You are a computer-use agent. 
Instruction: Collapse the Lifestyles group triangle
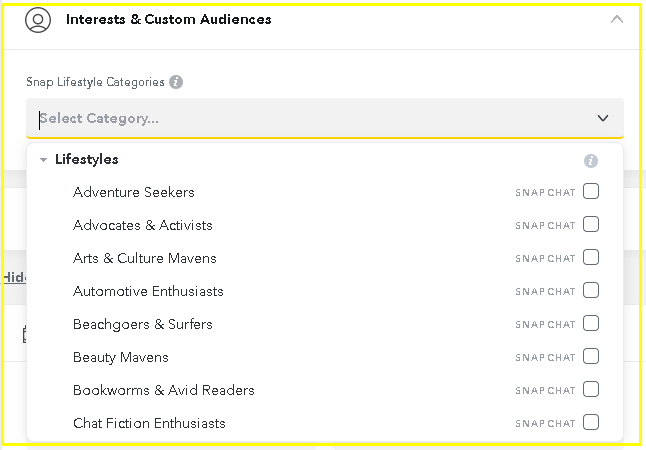pos(43,160)
